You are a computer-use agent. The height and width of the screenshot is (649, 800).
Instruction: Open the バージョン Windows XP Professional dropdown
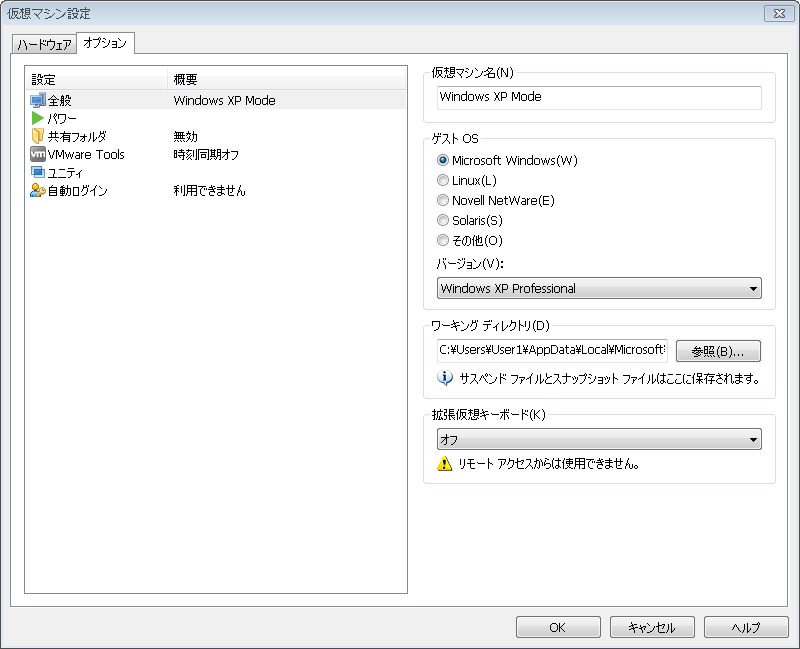599,288
